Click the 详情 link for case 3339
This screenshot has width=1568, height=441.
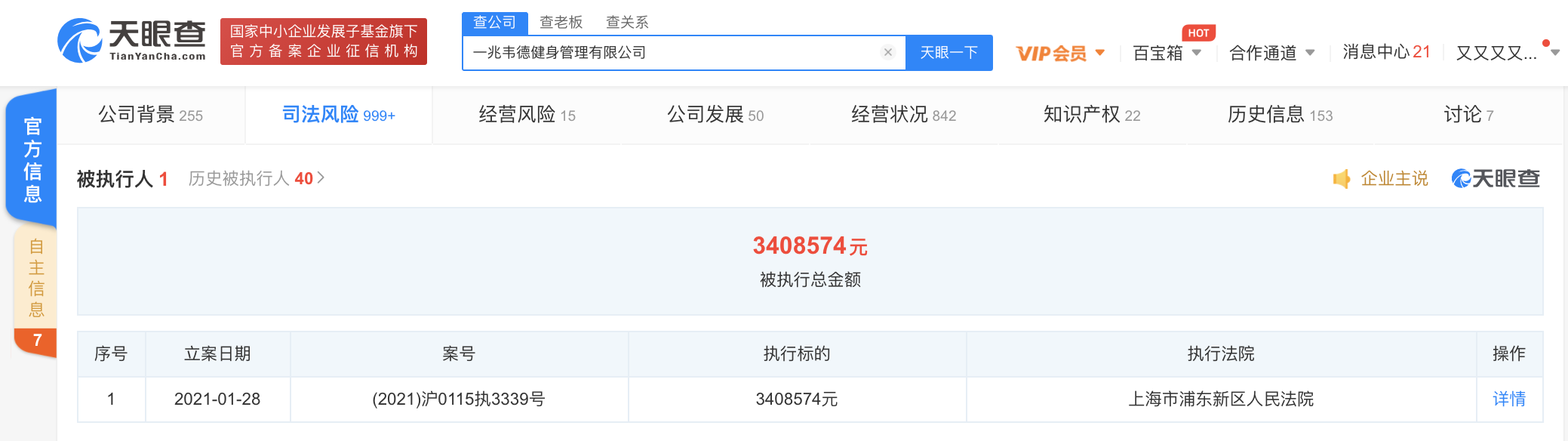click(x=1509, y=399)
